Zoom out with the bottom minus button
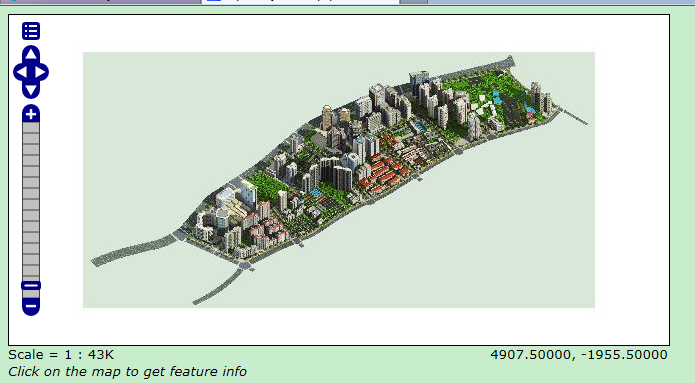The width and height of the screenshot is (695, 383). pyautogui.click(x=31, y=306)
